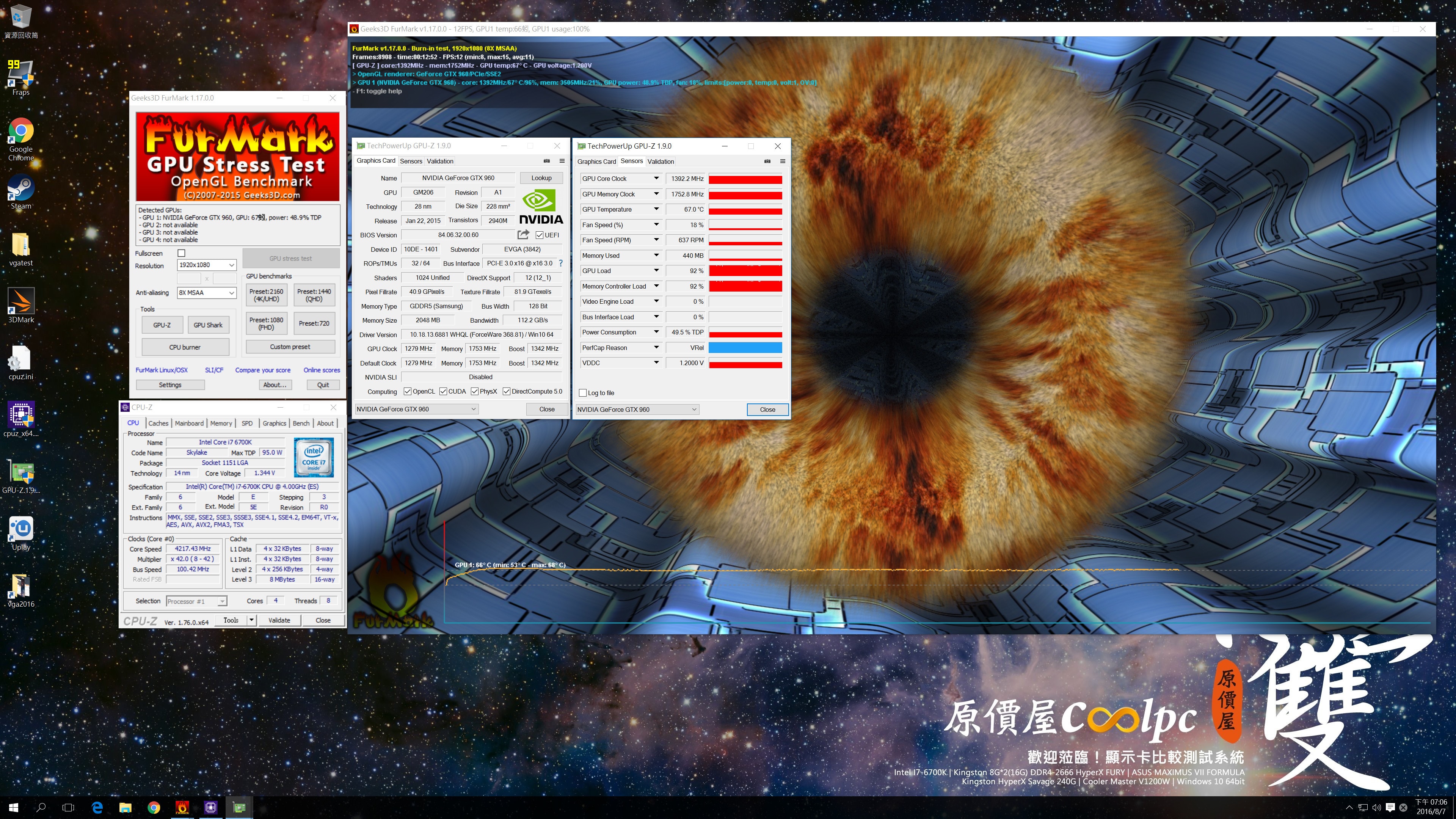
Task: Expand the GPU Temperature sensor dropdown
Action: pos(656,209)
